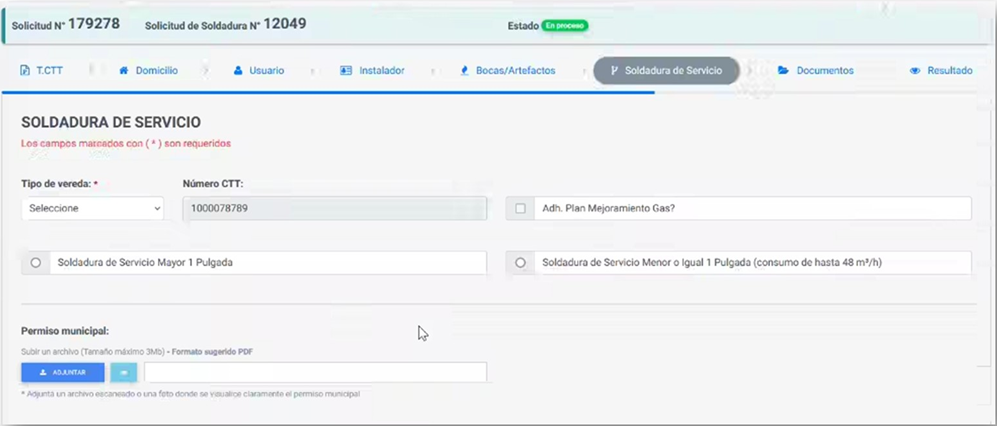Click the user icon beside Usuario
The image size is (997, 426).
point(238,71)
